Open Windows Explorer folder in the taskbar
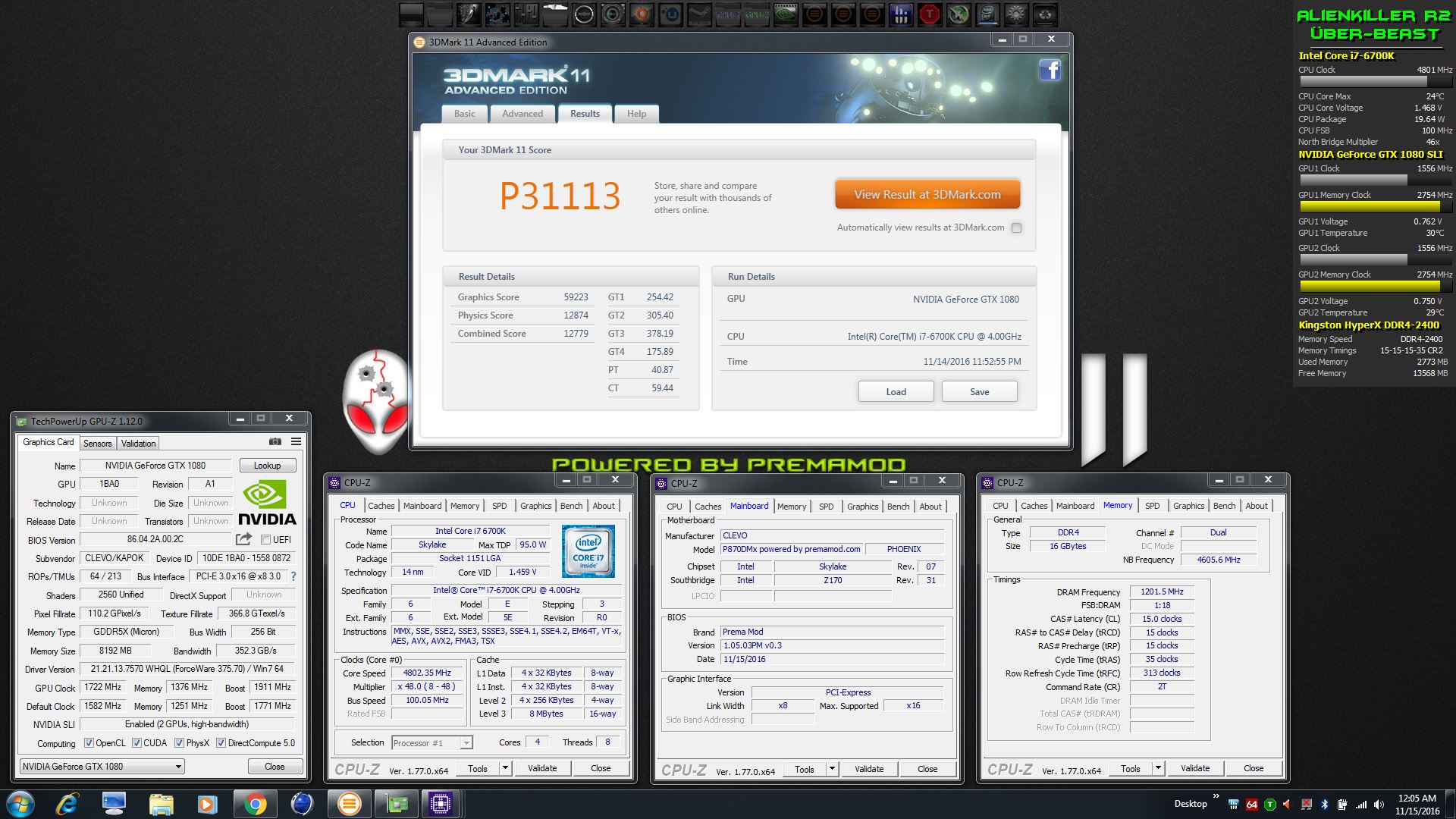1456x819 pixels. pos(161,804)
